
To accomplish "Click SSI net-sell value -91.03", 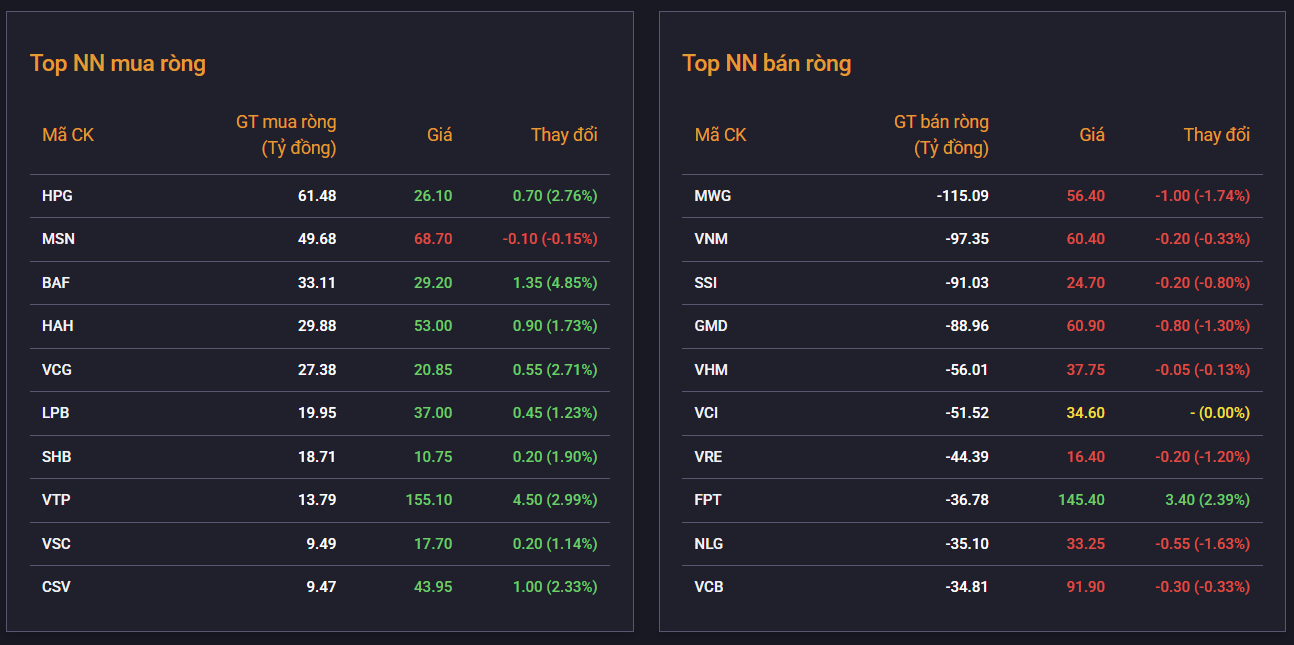I will click(x=967, y=283).
